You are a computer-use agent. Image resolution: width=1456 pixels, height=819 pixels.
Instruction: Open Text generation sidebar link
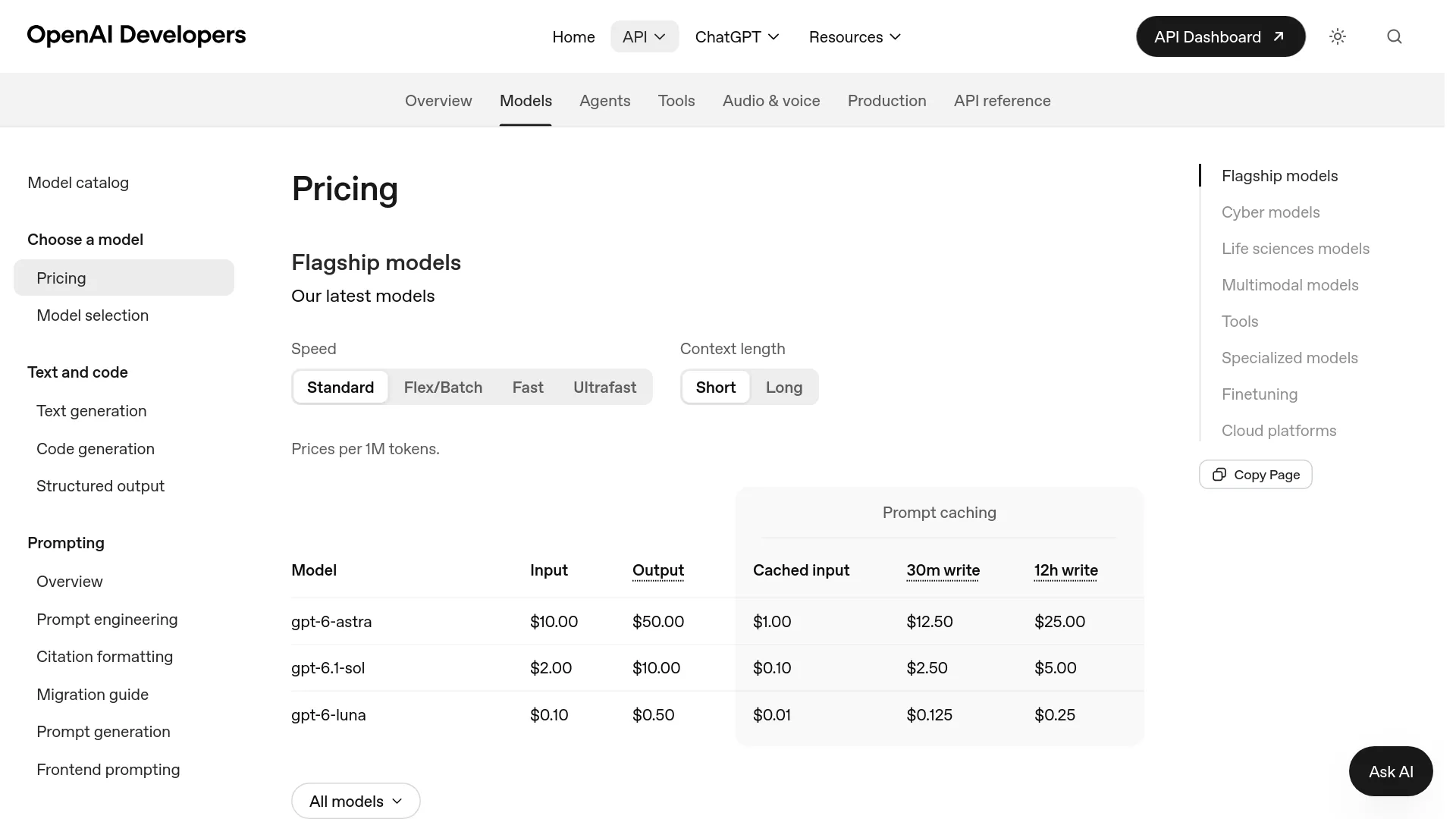tap(92, 411)
